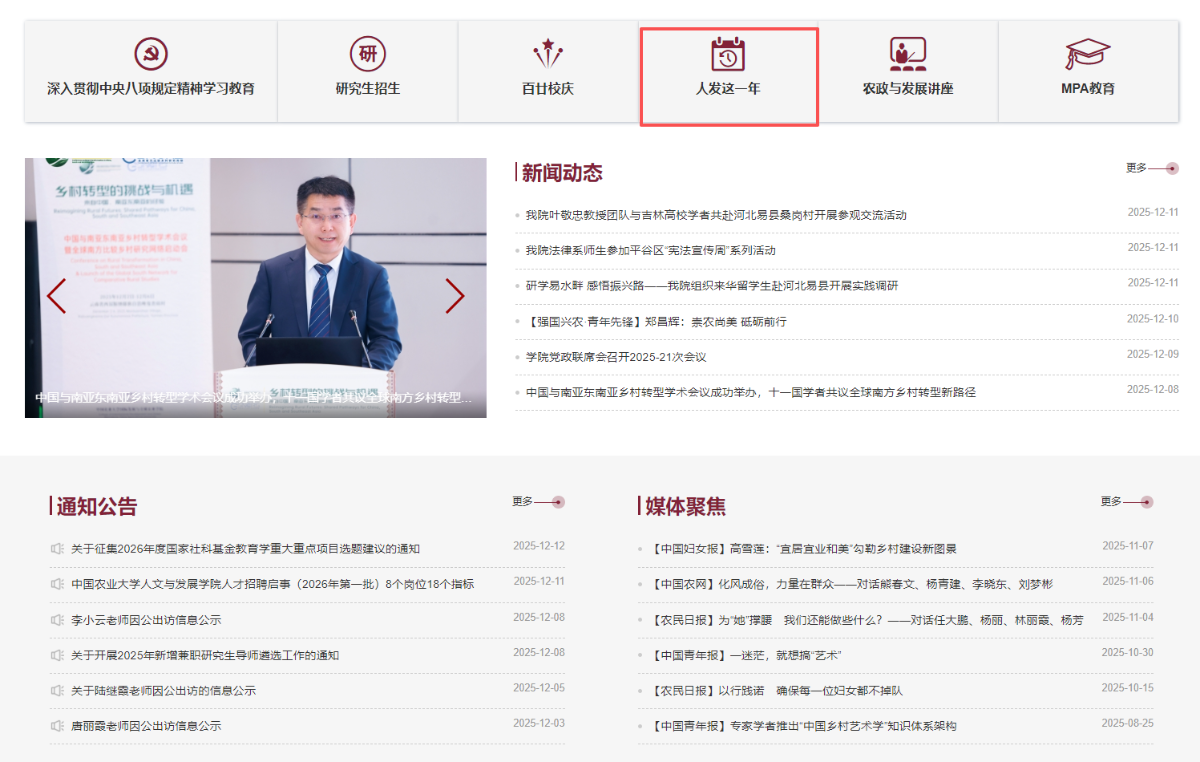
Task: Show more 媒体聚焦 via 更多
Action: pyautogui.click(x=1125, y=502)
